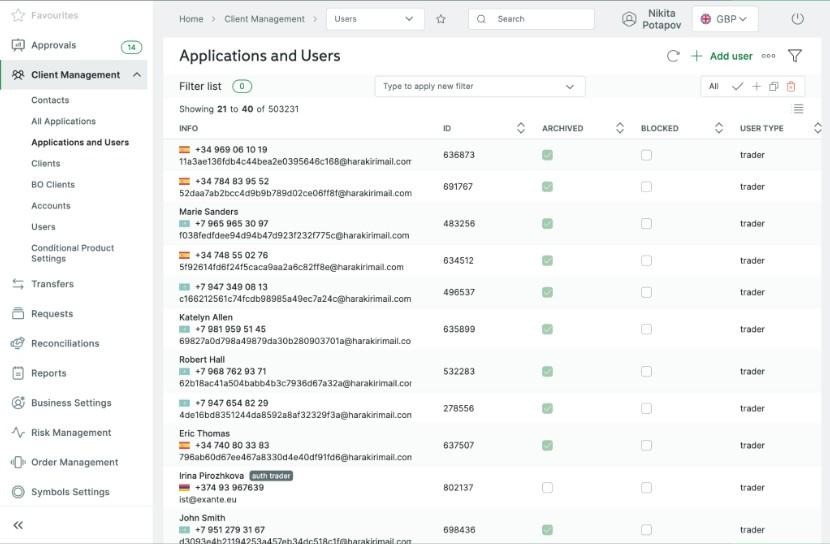Open the funnel filter icon
The width and height of the screenshot is (830, 544).
click(x=795, y=57)
